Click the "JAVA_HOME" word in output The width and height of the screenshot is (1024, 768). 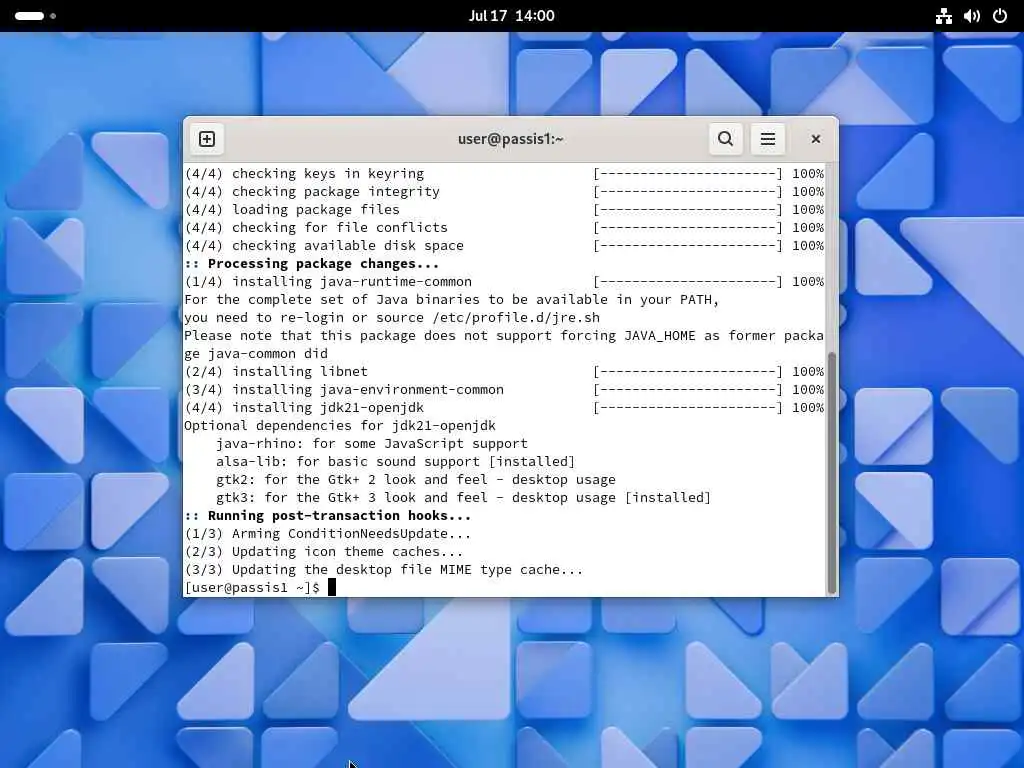pos(660,336)
